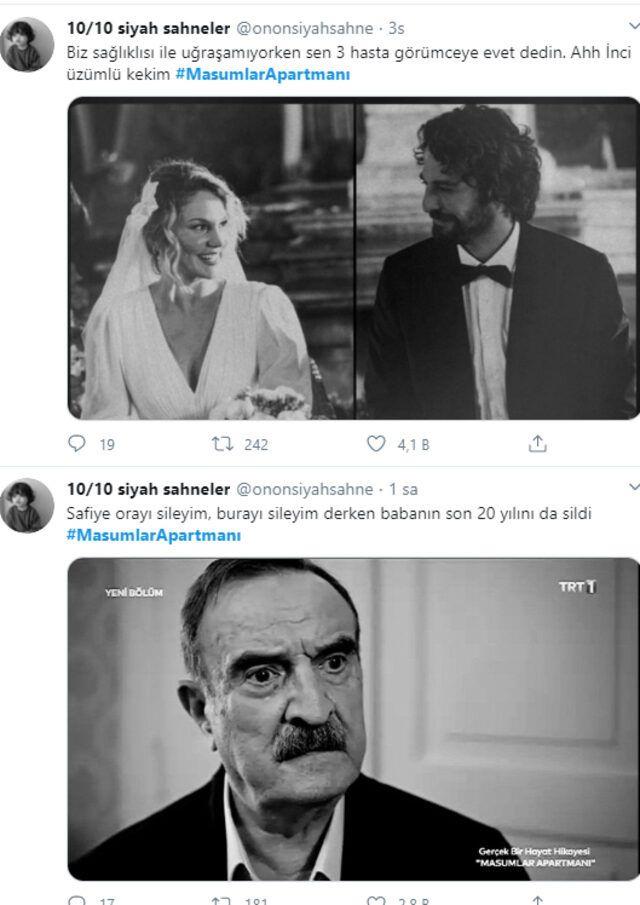Open display name on the 1 sa tweet
This screenshot has width=640, height=905.
[x=146, y=490]
